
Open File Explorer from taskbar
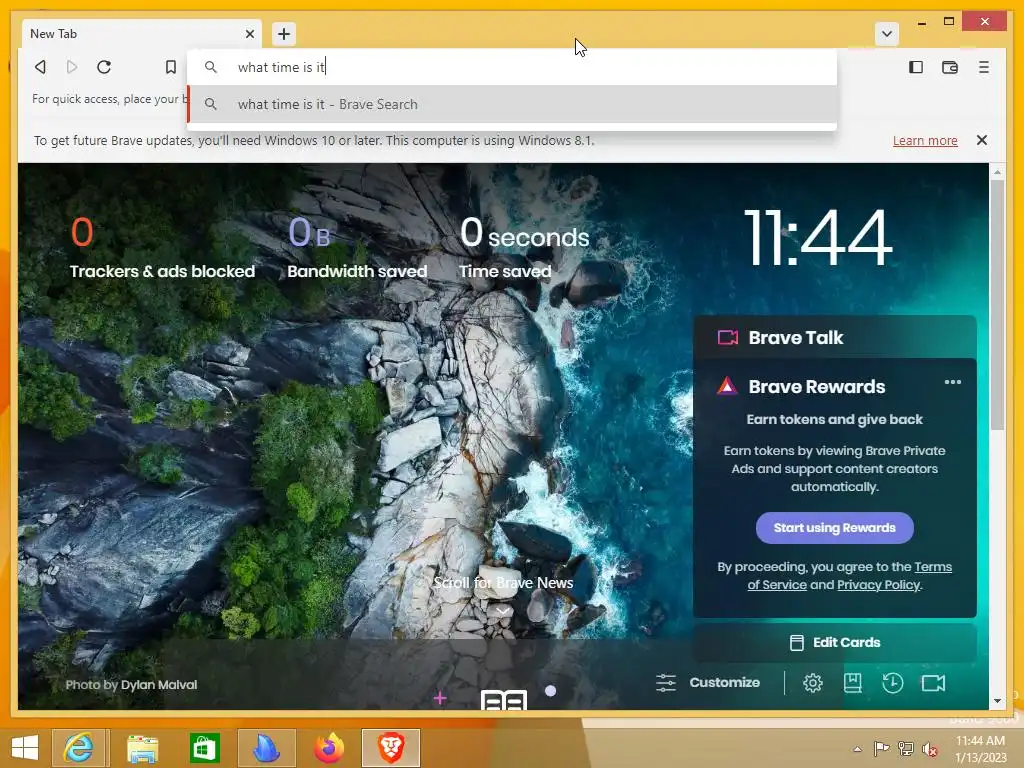(x=142, y=748)
